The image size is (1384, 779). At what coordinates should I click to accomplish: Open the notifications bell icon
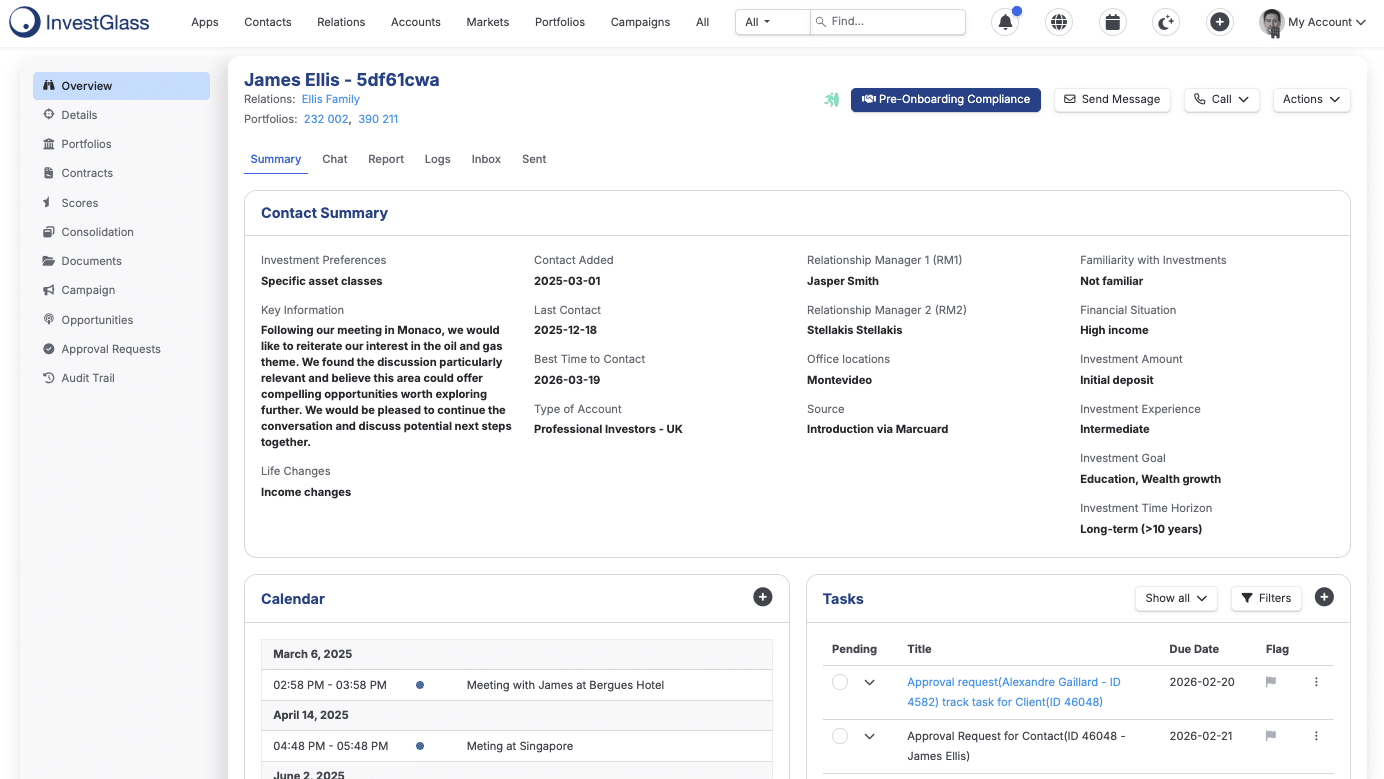[x=1005, y=22]
